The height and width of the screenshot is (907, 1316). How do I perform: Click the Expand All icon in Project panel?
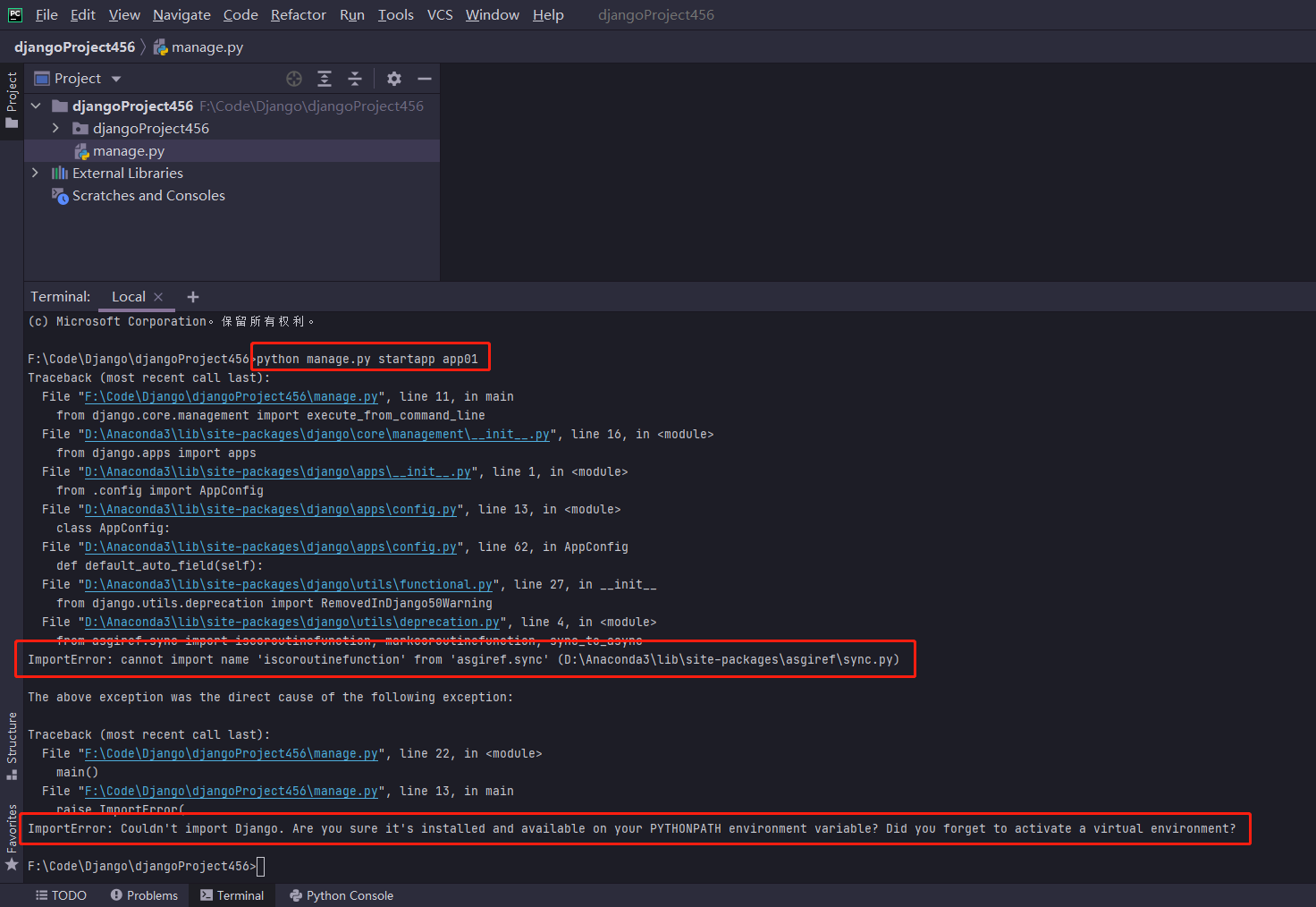(325, 79)
